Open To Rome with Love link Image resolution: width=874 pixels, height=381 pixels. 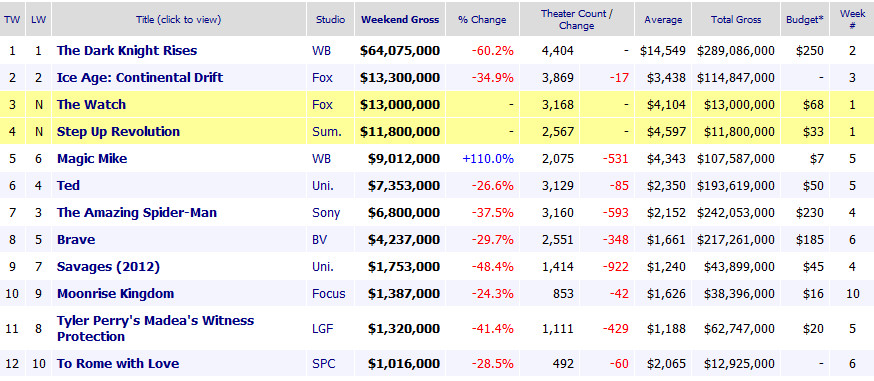pyautogui.click(x=118, y=364)
